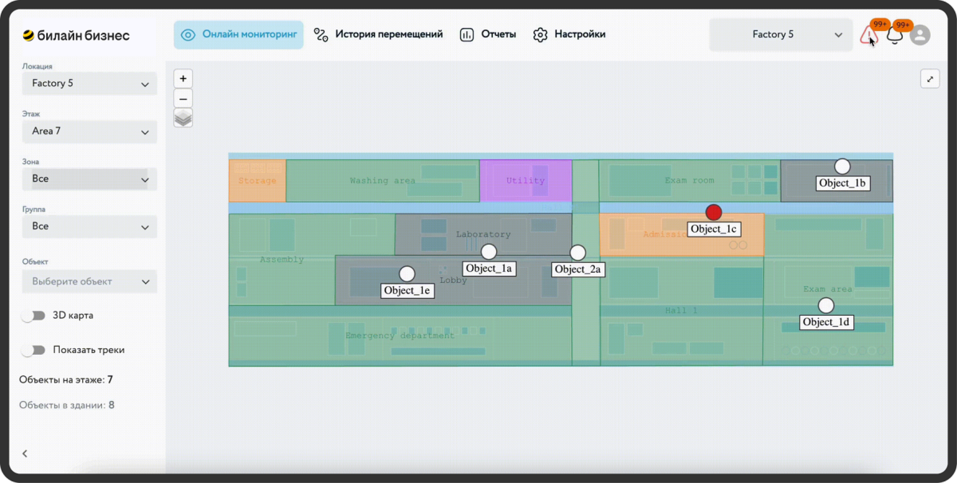Go to Настройки section
The width and height of the screenshot is (957, 483).
coord(569,35)
